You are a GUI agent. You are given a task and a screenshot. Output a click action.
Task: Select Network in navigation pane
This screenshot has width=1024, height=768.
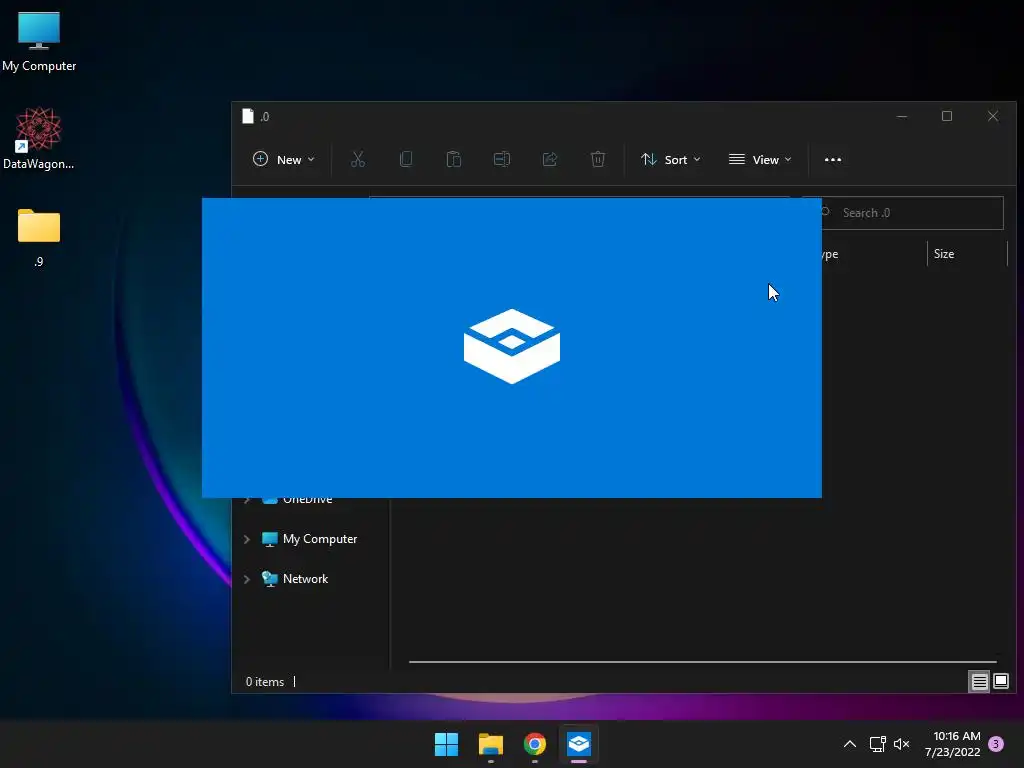pos(295,579)
